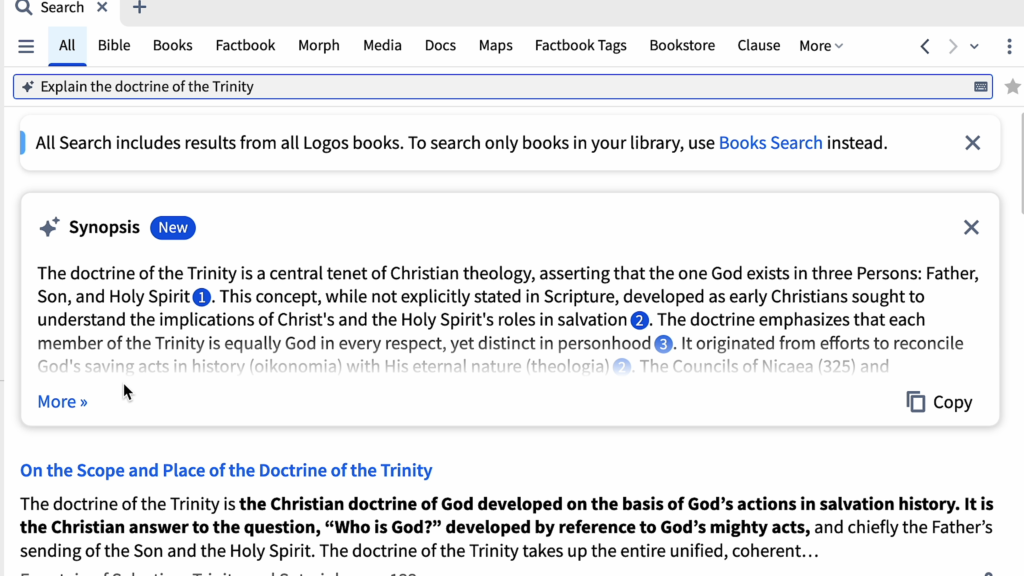
Task: Expand synopsis with More » link
Action: 62,402
